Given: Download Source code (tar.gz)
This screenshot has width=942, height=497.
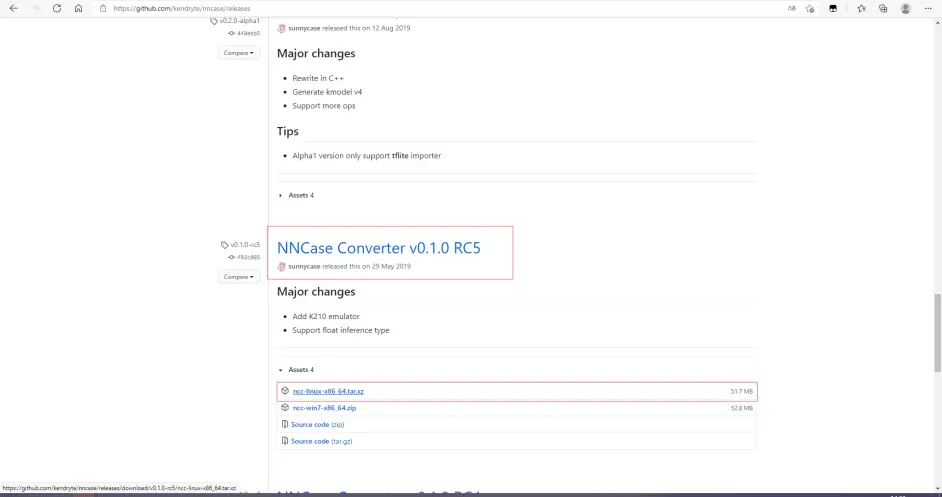Looking at the screenshot, I should point(321,441).
